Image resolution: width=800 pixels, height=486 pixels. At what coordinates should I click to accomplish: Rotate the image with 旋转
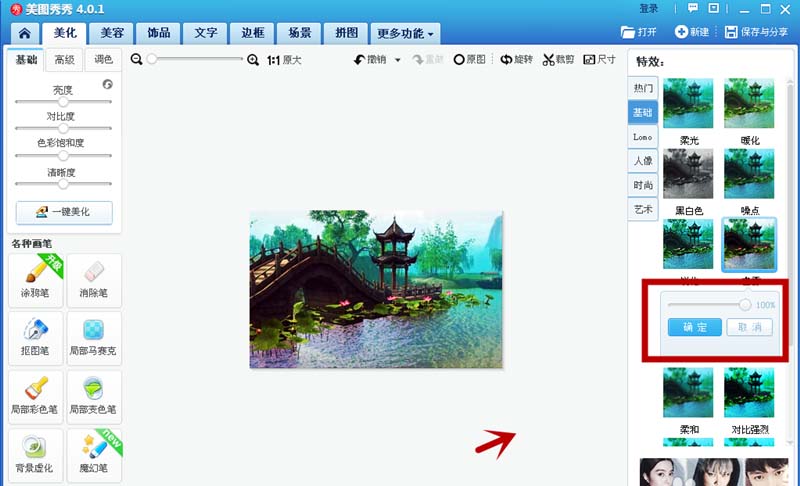tap(516, 60)
